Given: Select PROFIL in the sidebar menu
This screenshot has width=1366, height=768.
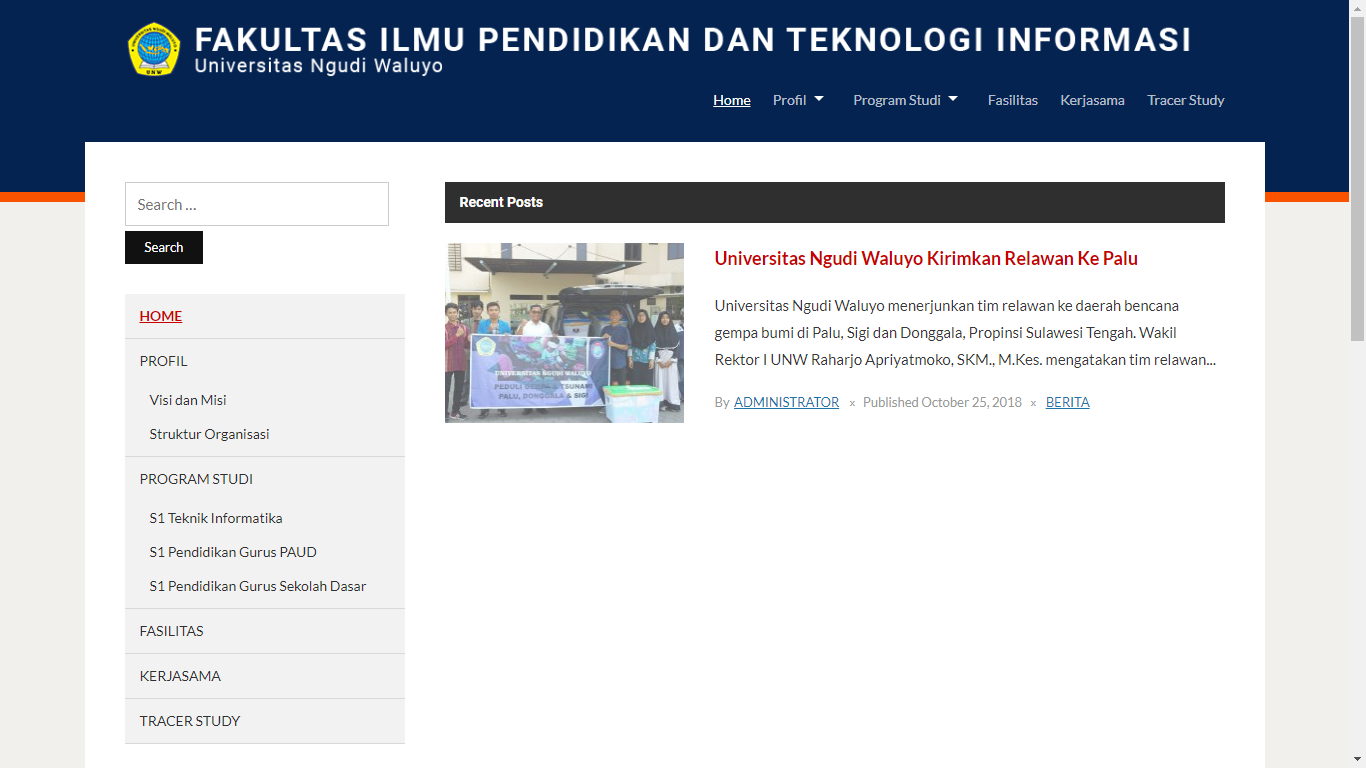Looking at the screenshot, I should coord(164,361).
